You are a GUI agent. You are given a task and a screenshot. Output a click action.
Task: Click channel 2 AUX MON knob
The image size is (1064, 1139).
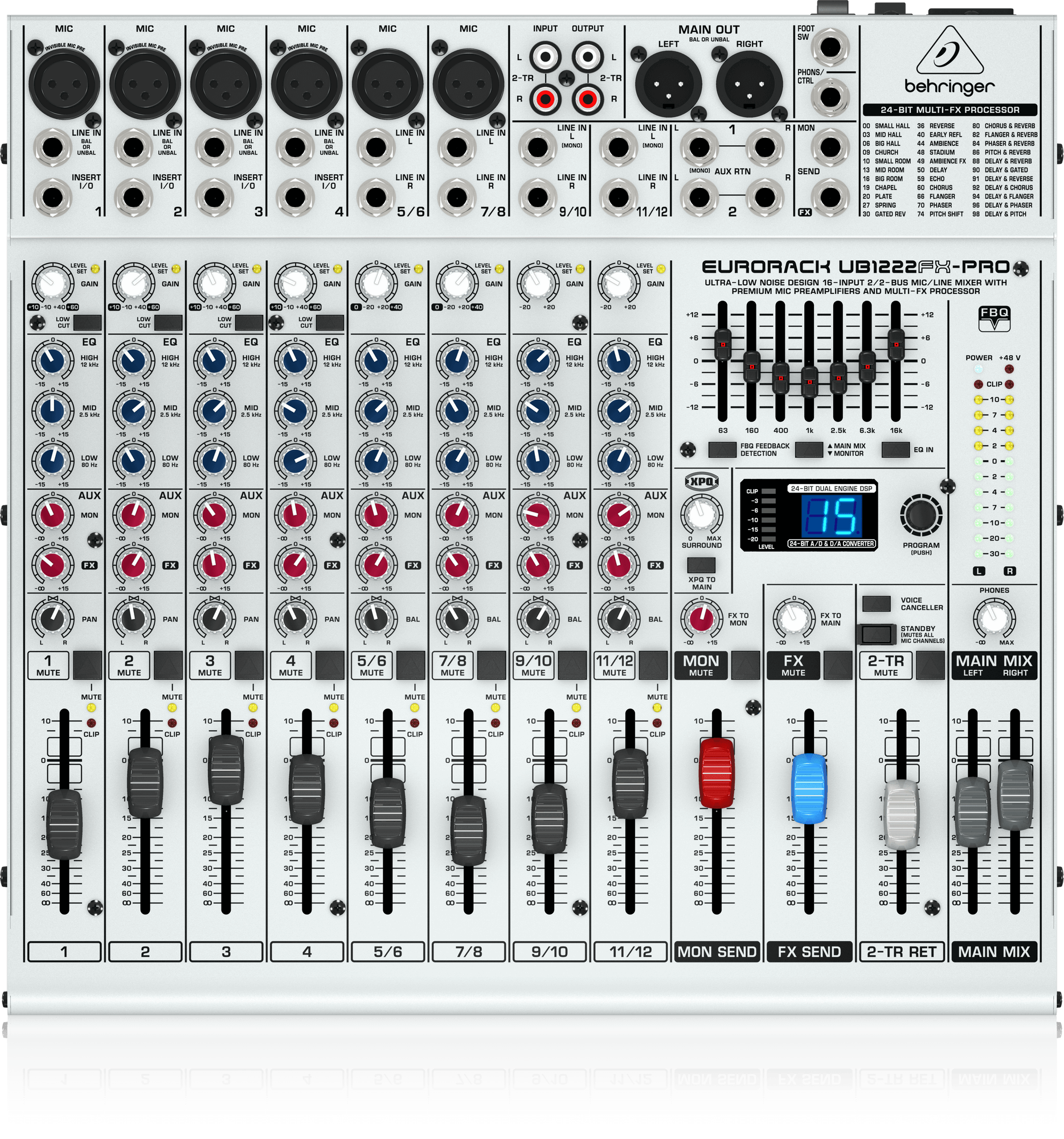(133, 515)
